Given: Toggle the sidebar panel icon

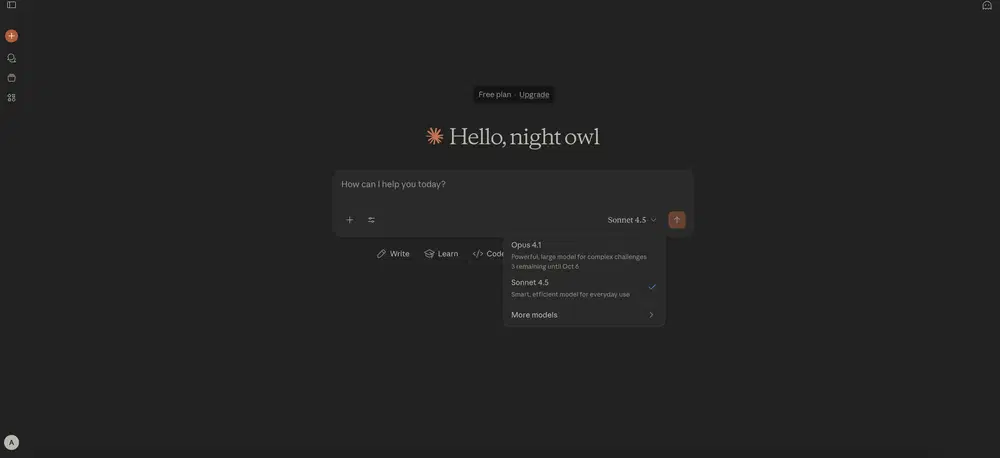Looking at the screenshot, I should coord(11,5).
